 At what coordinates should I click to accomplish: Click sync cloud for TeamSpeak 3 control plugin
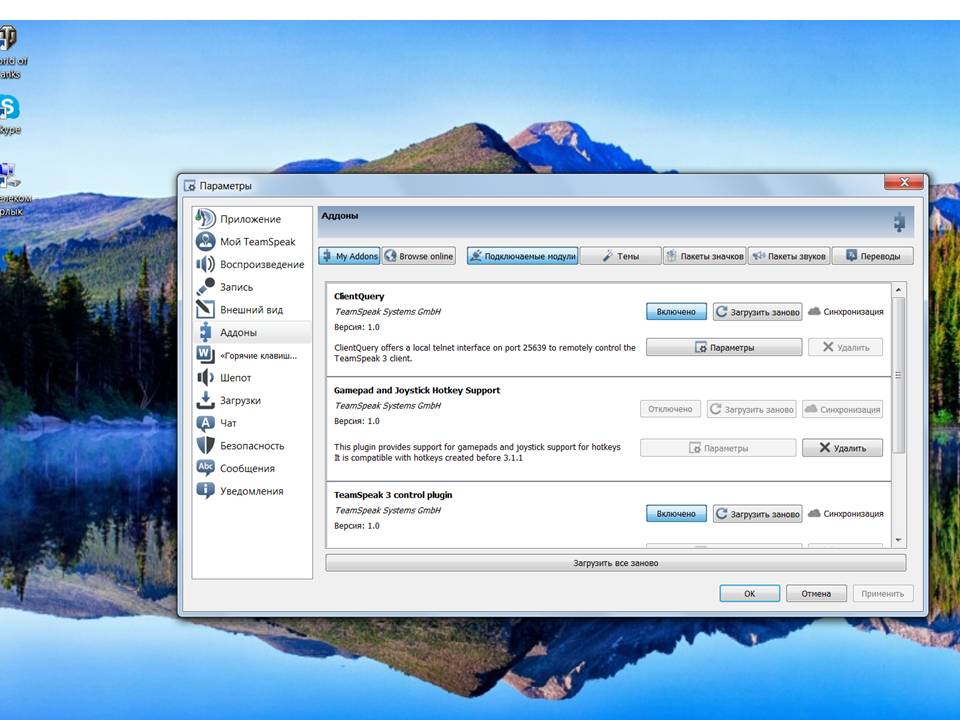tap(814, 513)
